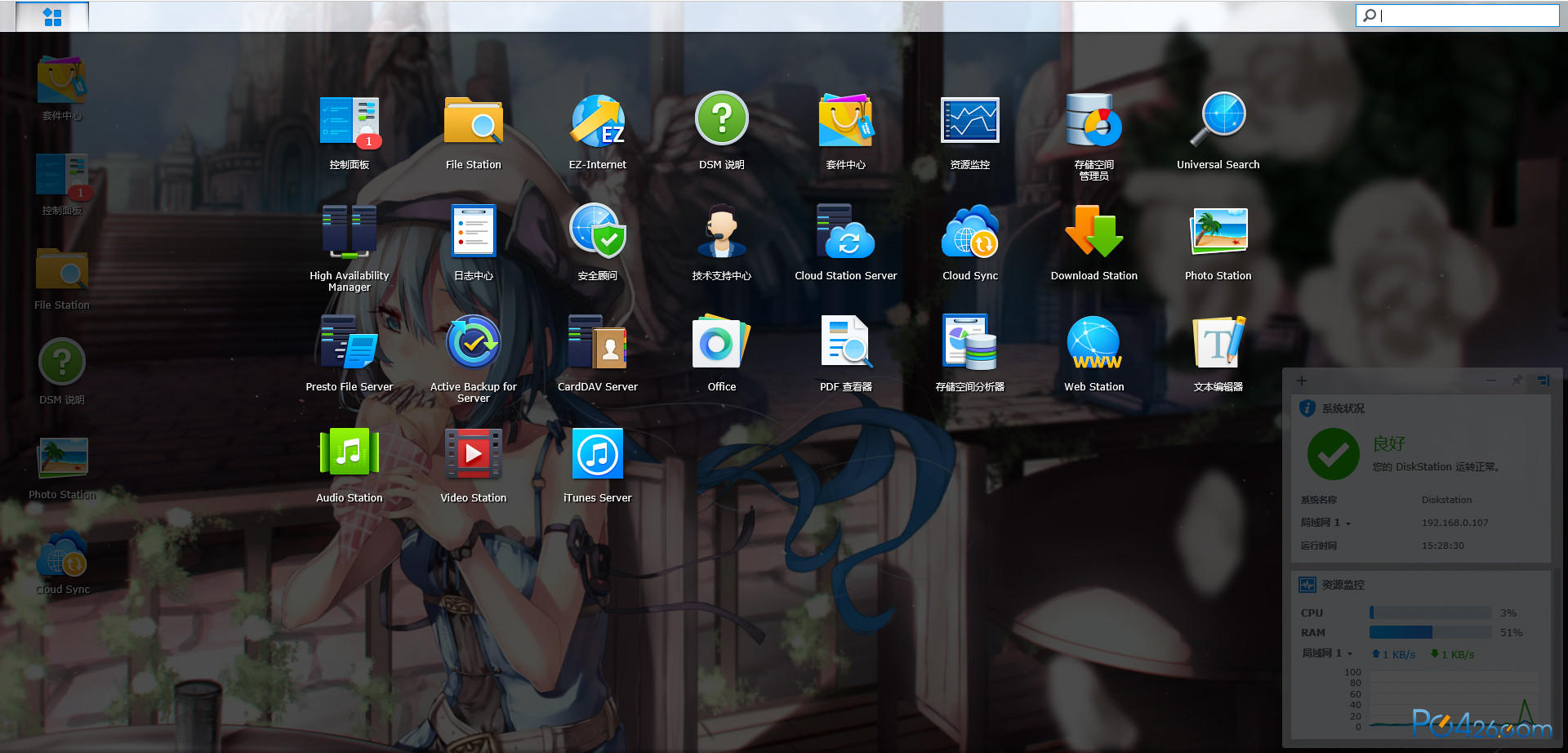
Task: Open dimmed DSM 说明 desktop shortcut
Action: (62, 361)
